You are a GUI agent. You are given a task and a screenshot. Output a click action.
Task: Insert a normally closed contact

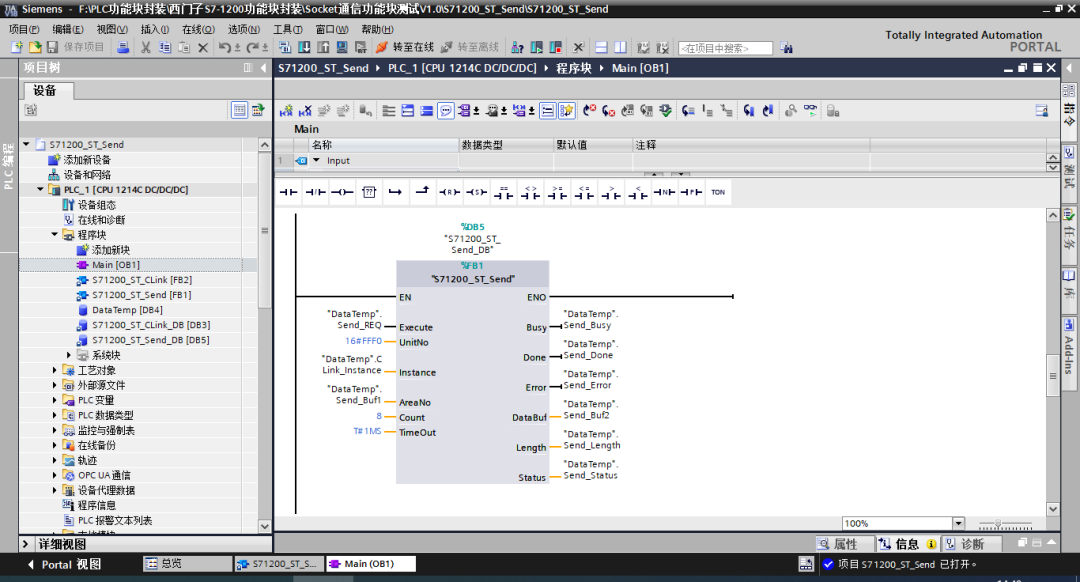pyautogui.click(x=315, y=192)
